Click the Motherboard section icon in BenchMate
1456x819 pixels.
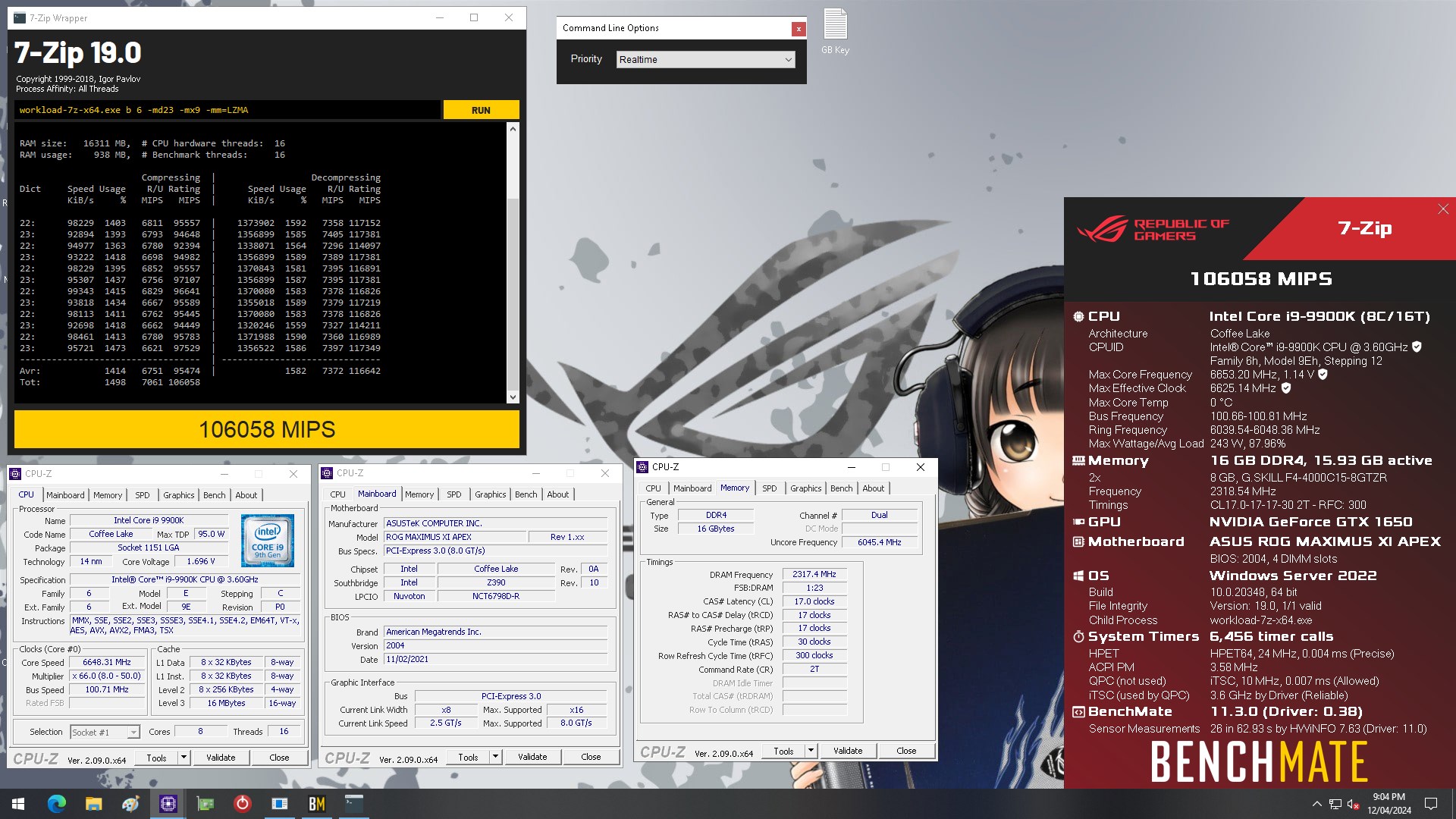point(1078,541)
